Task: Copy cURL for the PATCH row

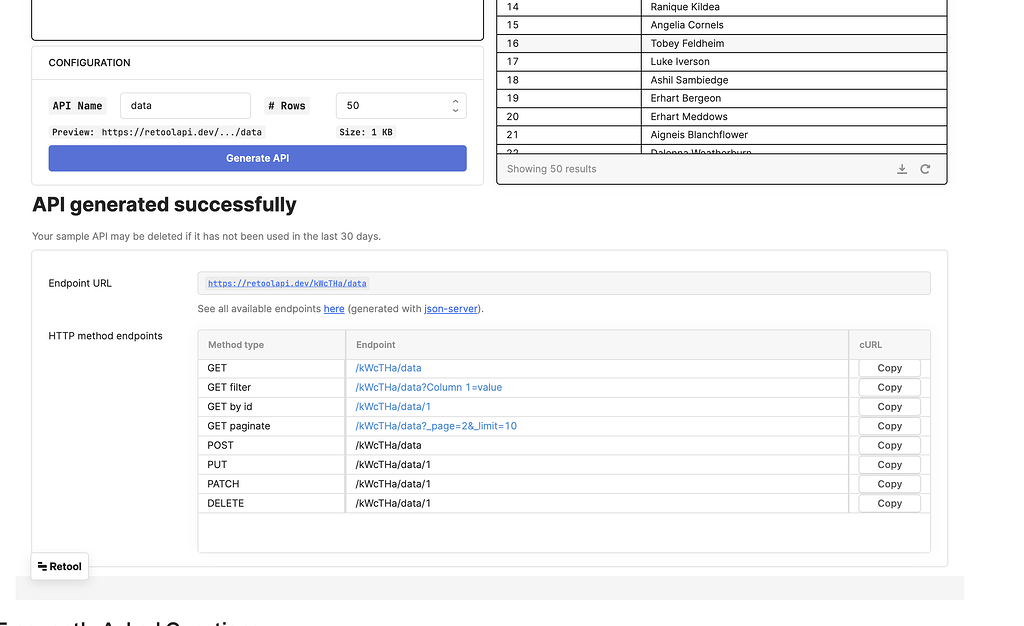Action: point(889,484)
